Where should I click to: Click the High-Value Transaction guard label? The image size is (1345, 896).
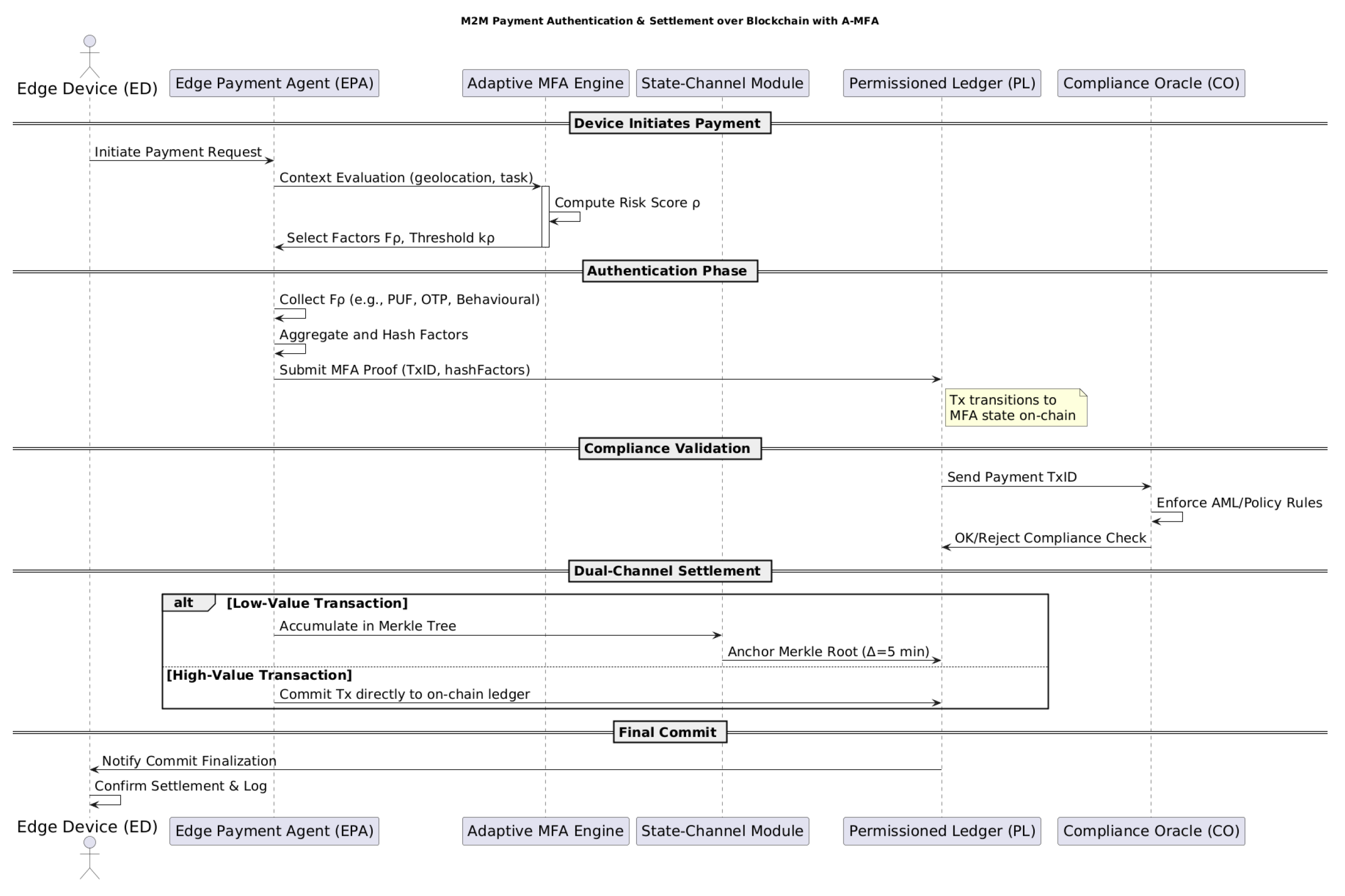coord(259,675)
